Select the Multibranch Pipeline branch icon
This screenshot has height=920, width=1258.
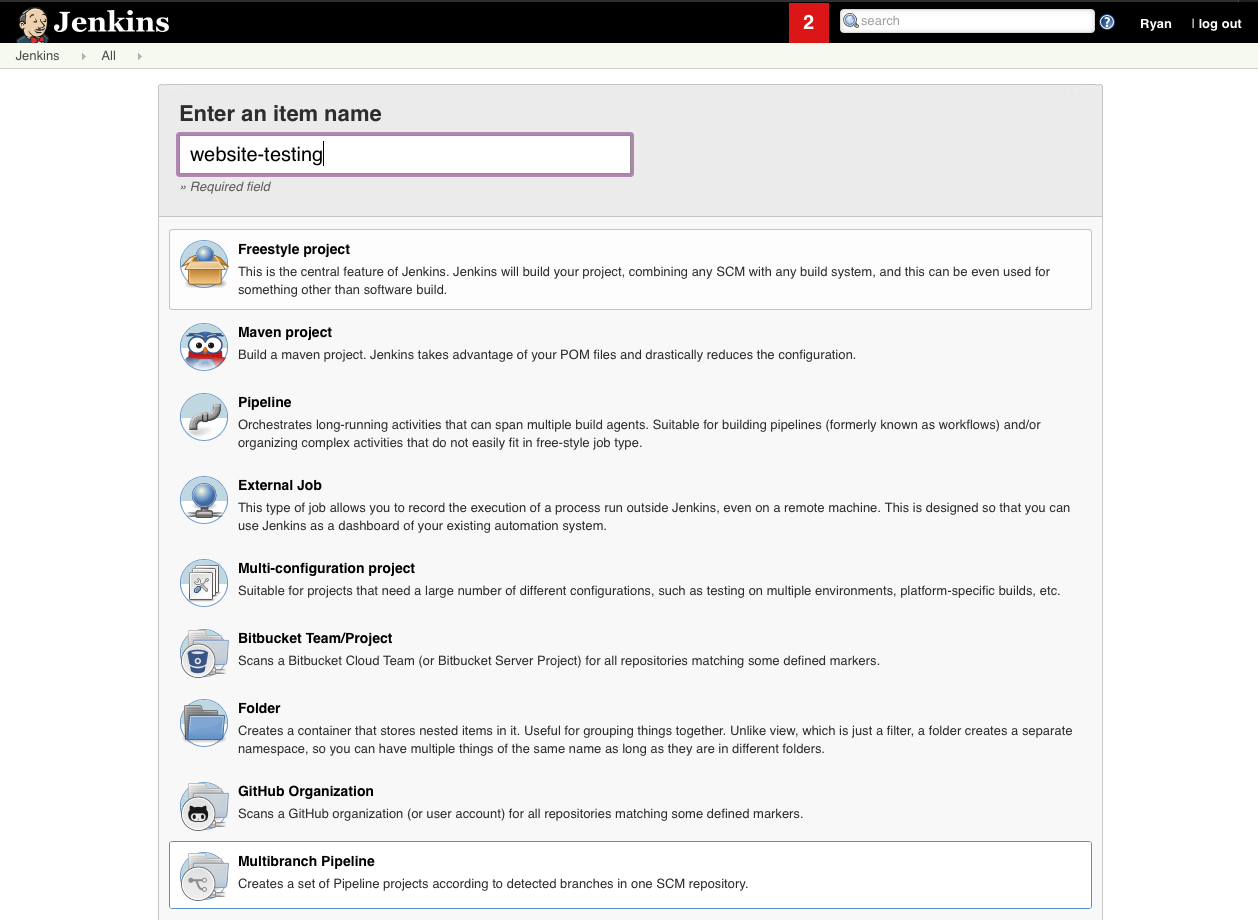pyautogui.click(x=204, y=877)
